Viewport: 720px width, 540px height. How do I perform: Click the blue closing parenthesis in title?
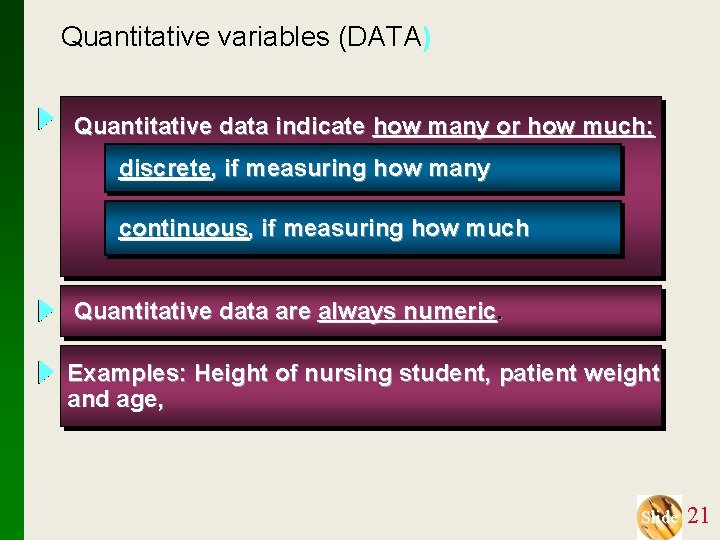428,38
